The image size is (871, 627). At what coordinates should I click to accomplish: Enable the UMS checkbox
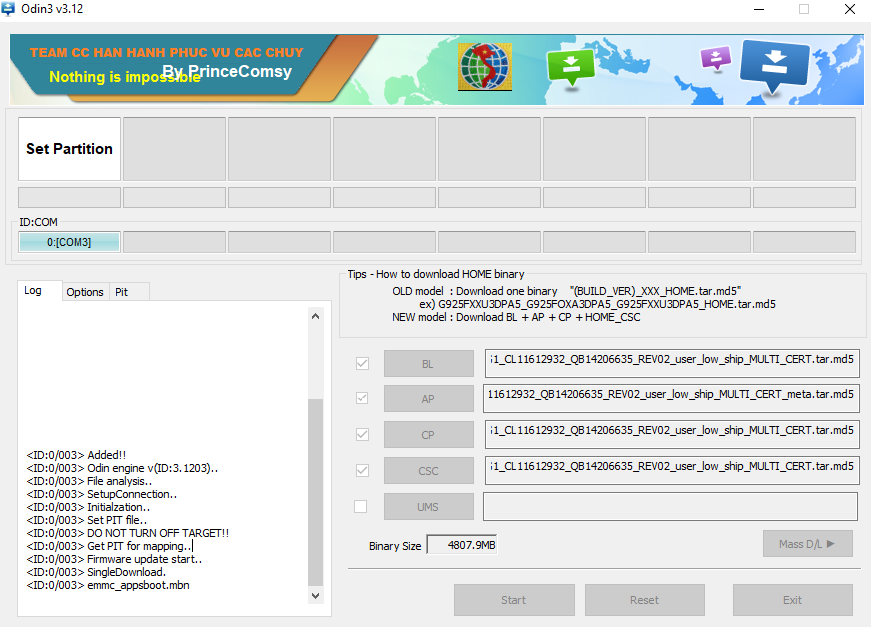click(361, 506)
